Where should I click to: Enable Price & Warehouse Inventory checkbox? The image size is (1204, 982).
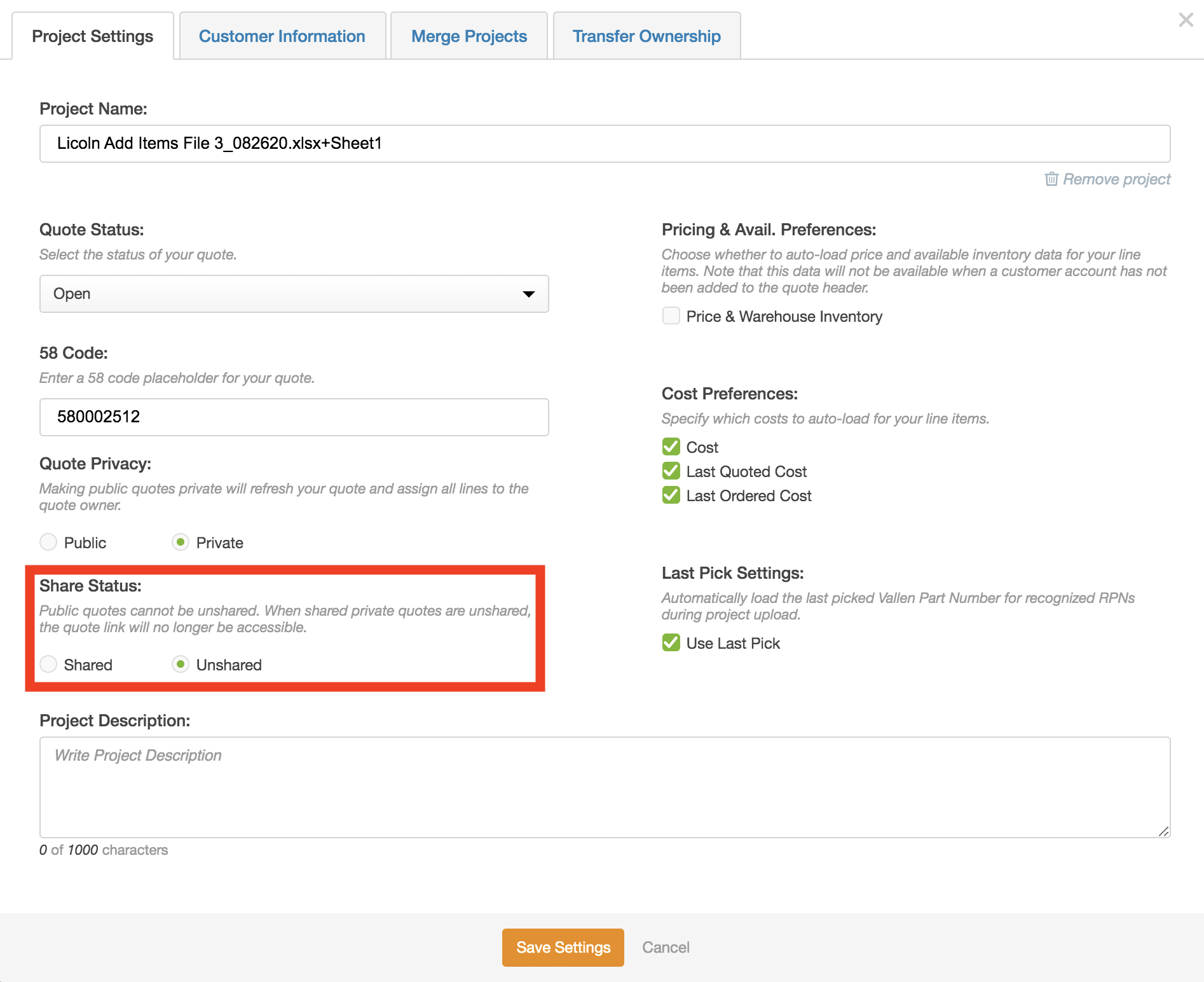tap(671, 316)
